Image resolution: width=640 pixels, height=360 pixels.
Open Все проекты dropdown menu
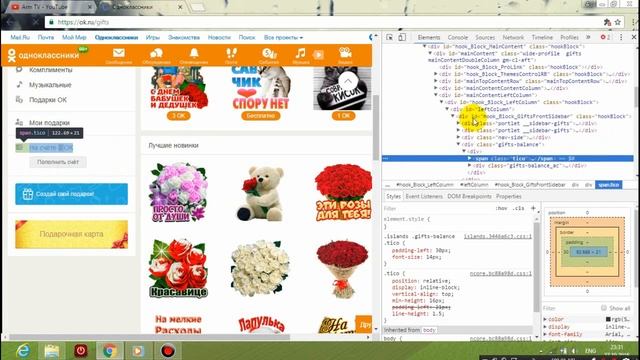[x=283, y=38]
